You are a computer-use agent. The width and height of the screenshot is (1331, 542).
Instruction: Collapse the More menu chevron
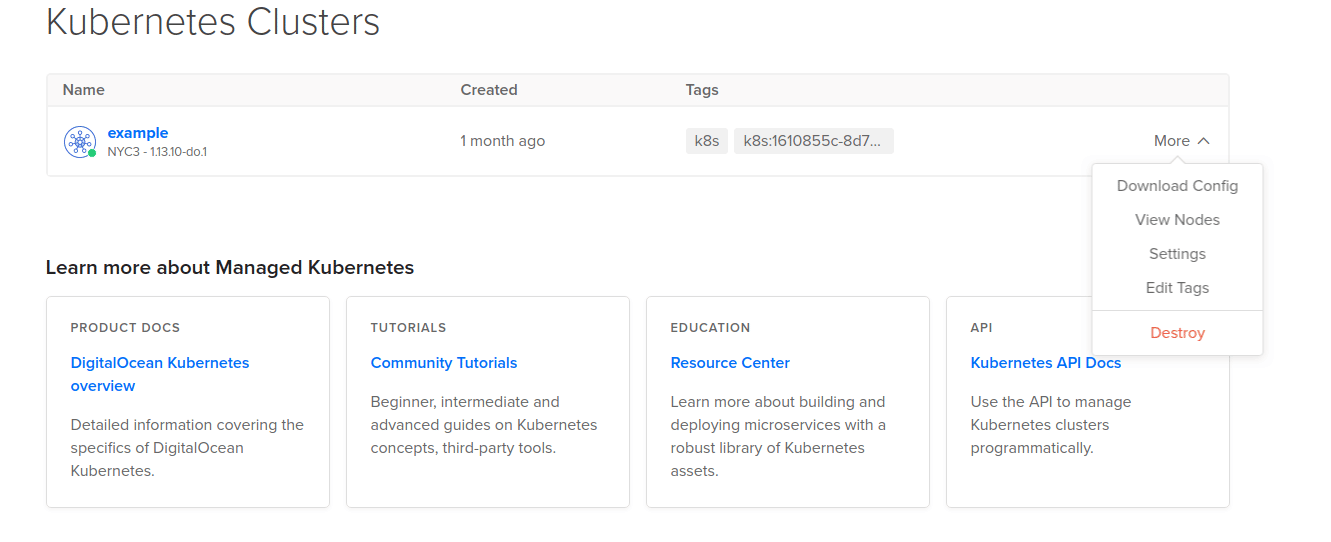coord(1203,141)
